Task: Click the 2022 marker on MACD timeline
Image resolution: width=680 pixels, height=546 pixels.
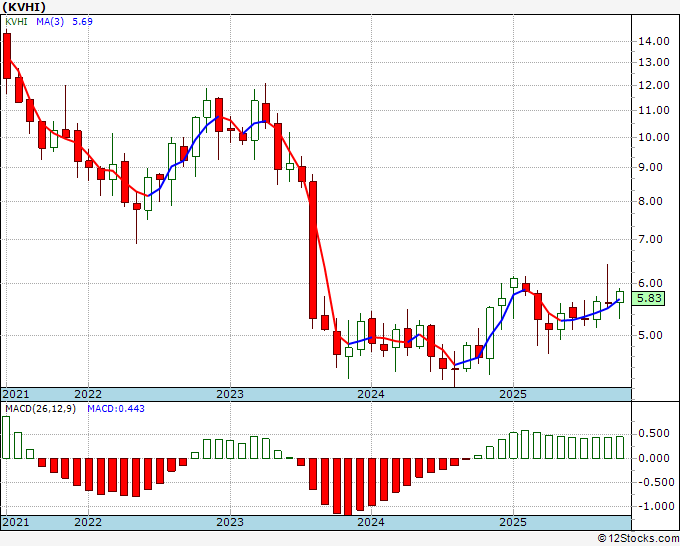Action: (88, 522)
